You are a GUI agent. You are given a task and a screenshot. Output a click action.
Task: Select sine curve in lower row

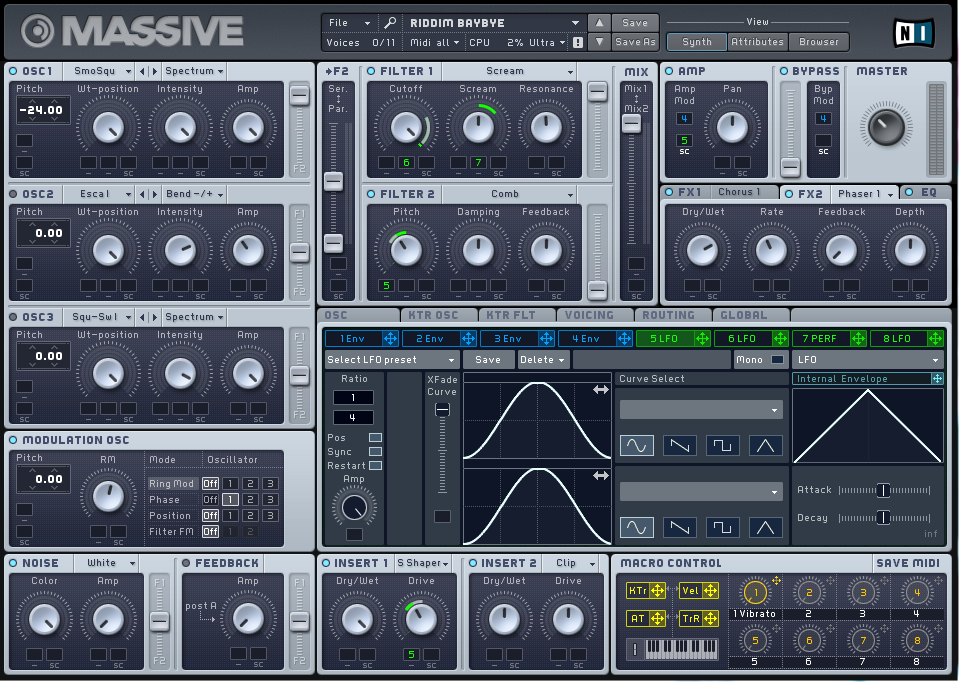pyautogui.click(x=637, y=527)
